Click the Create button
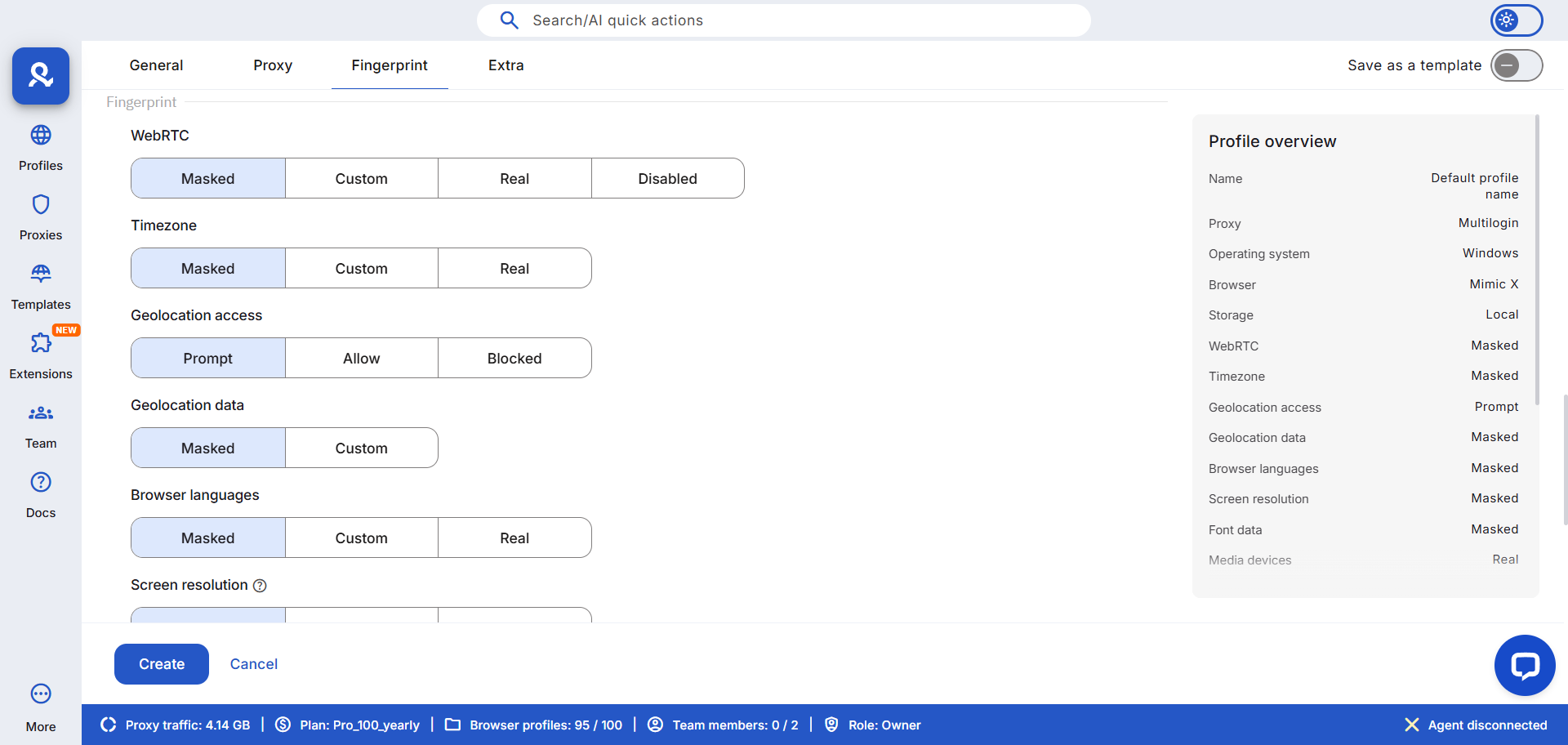Image resolution: width=1568 pixels, height=745 pixels. [161, 664]
